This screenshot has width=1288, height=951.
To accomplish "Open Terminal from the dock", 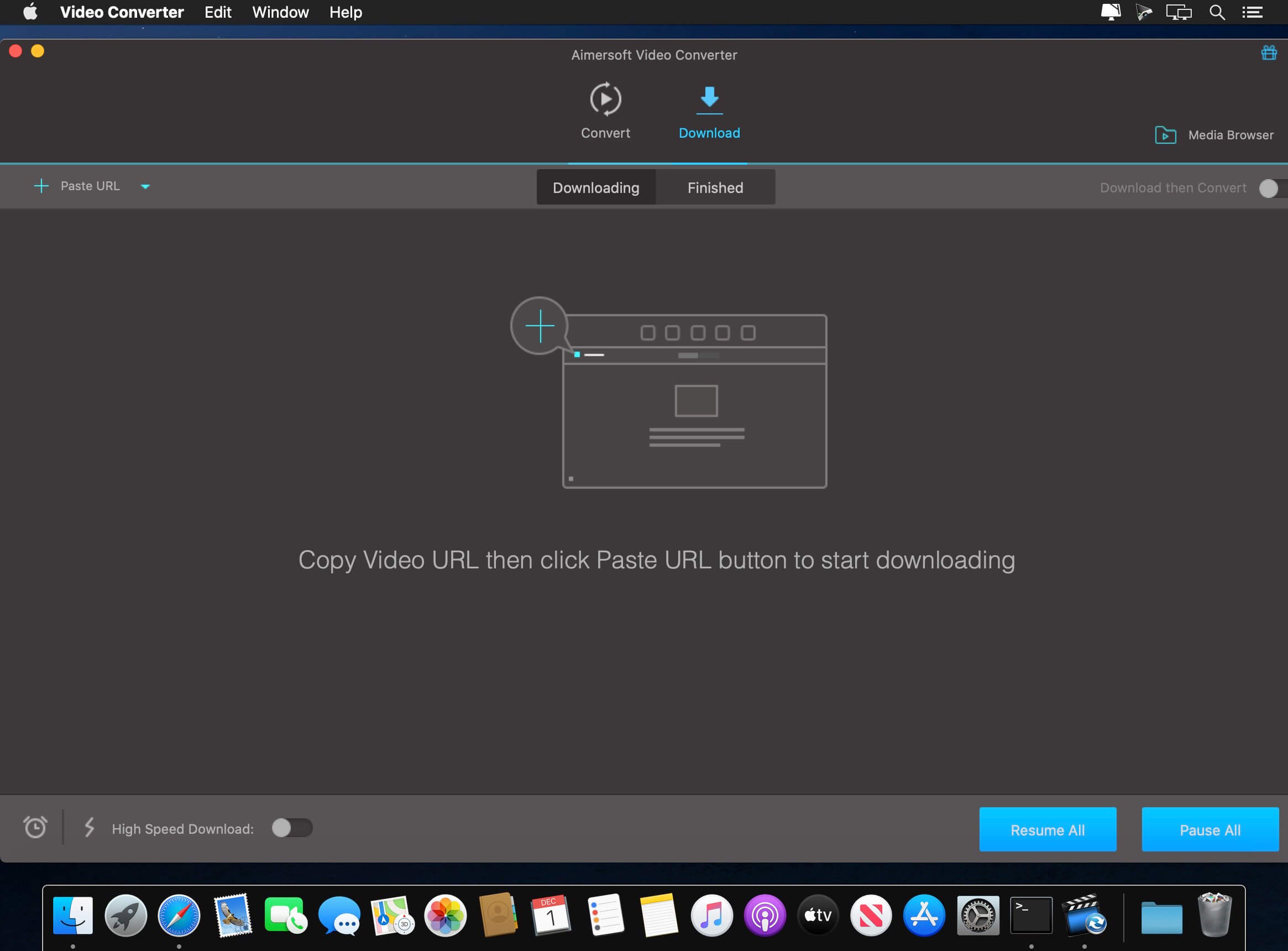I will (1032, 915).
